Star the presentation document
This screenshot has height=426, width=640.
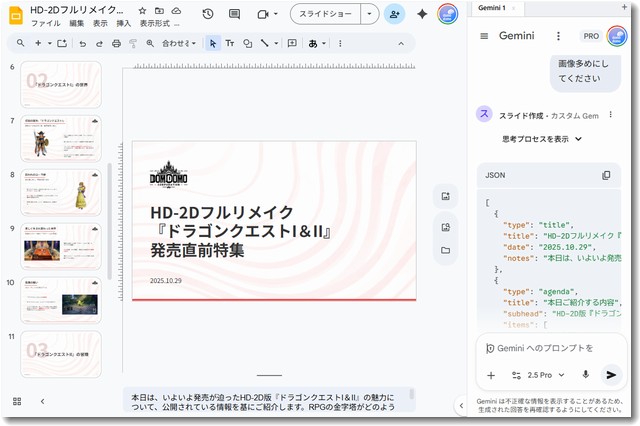(x=142, y=10)
